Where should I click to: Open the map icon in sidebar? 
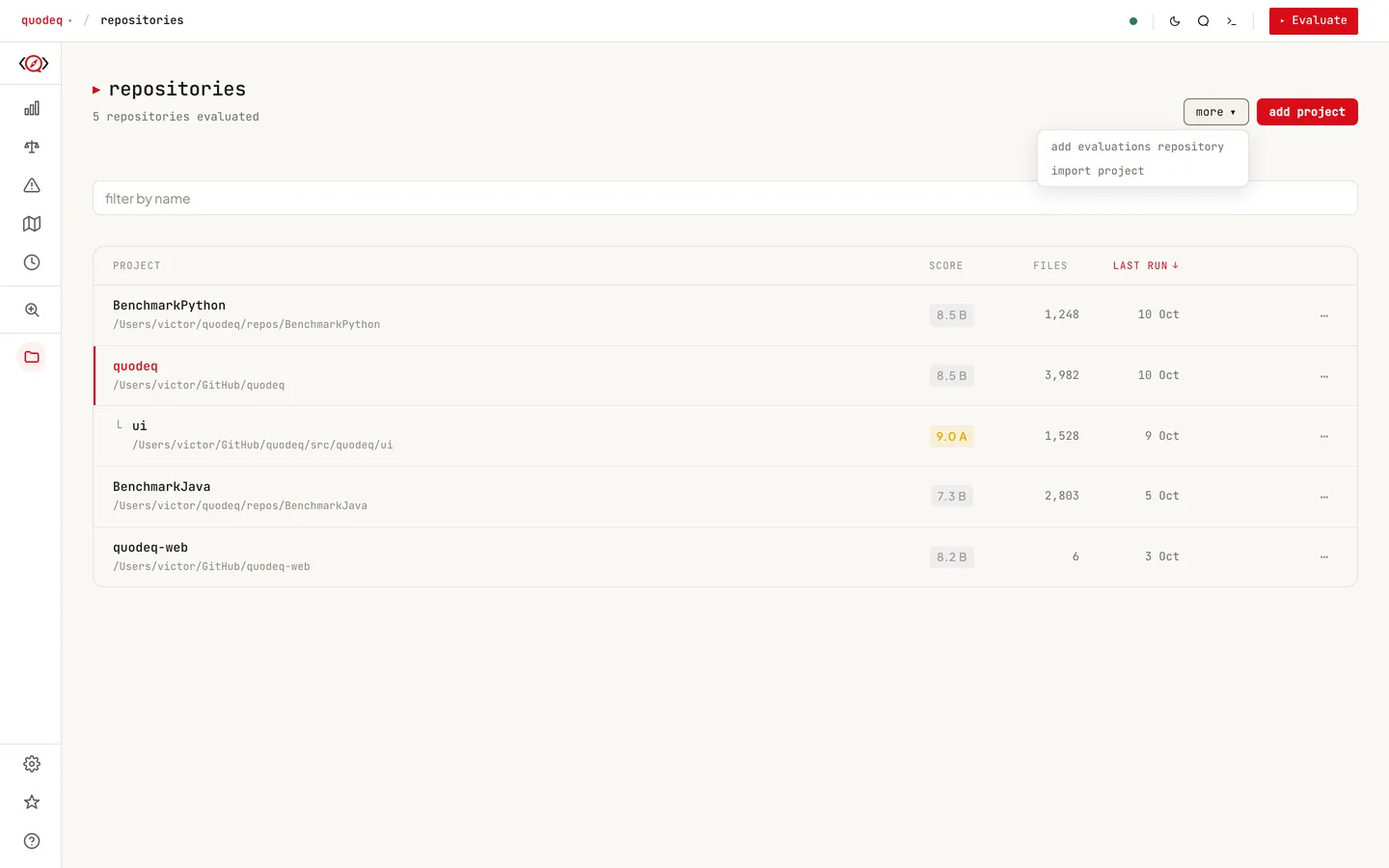click(32, 224)
